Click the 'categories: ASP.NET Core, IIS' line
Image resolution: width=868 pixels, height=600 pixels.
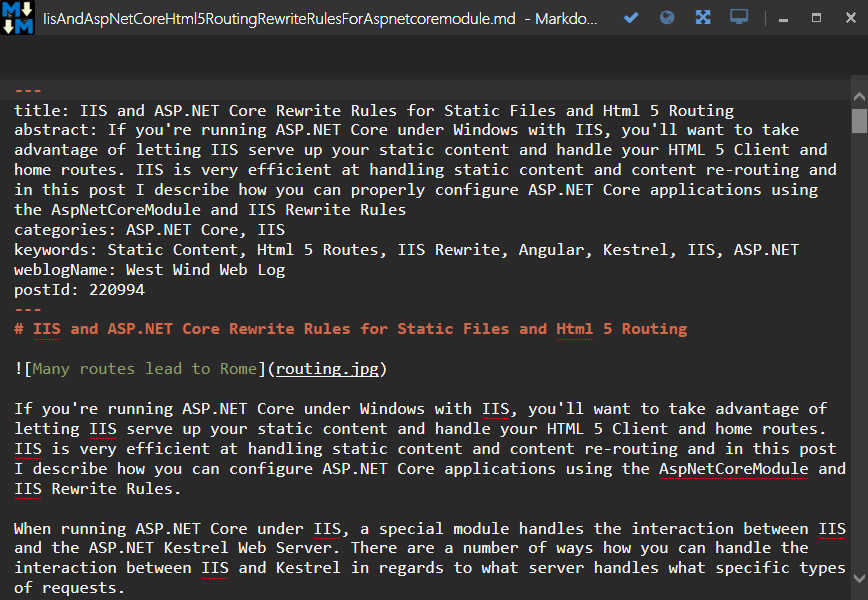(x=149, y=230)
